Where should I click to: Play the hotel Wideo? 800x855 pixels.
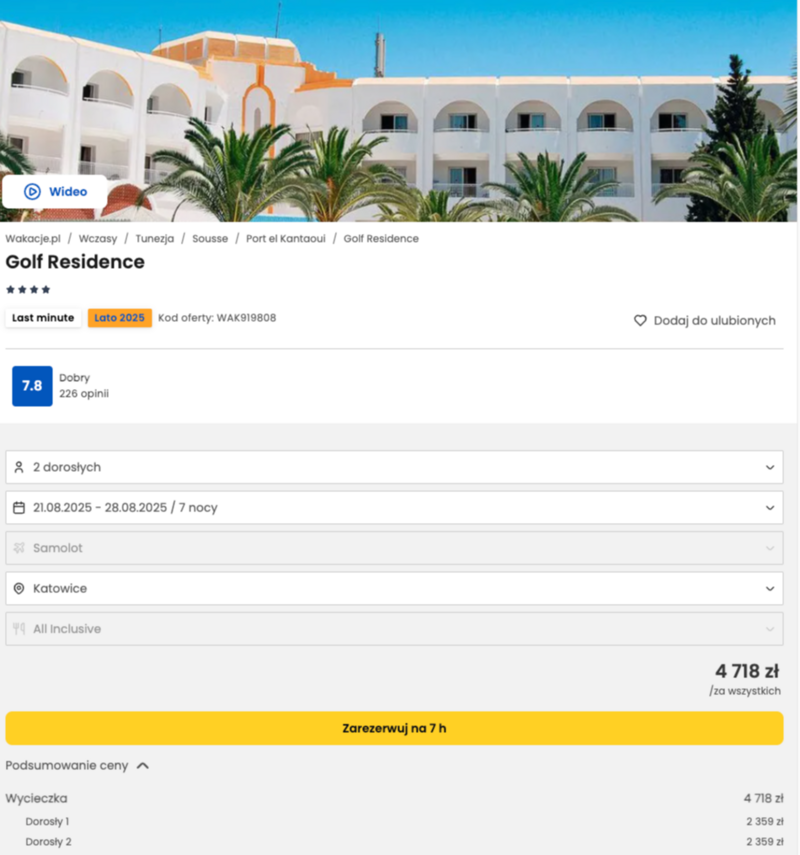pyautogui.click(x=55, y=191)
